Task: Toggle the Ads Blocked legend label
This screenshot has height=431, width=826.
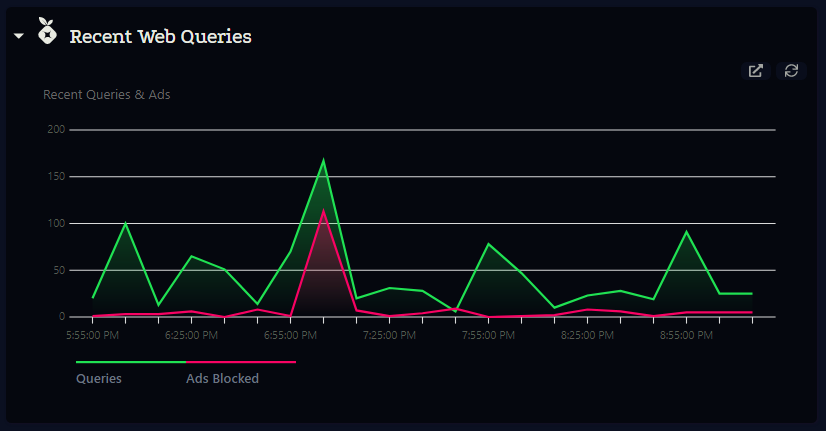Action: coord(222,379)
